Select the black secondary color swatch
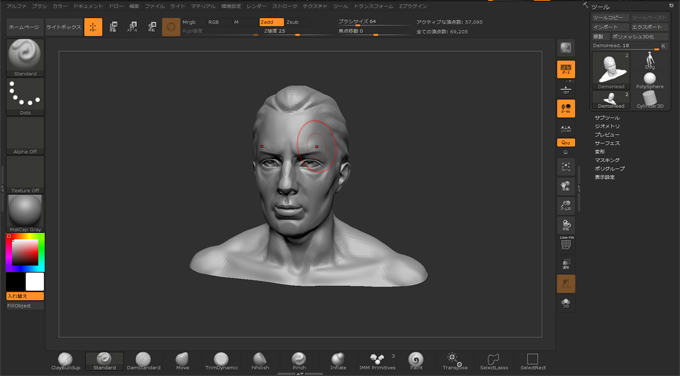The height and width of the screenshot is (376, 680). (15, 282)
